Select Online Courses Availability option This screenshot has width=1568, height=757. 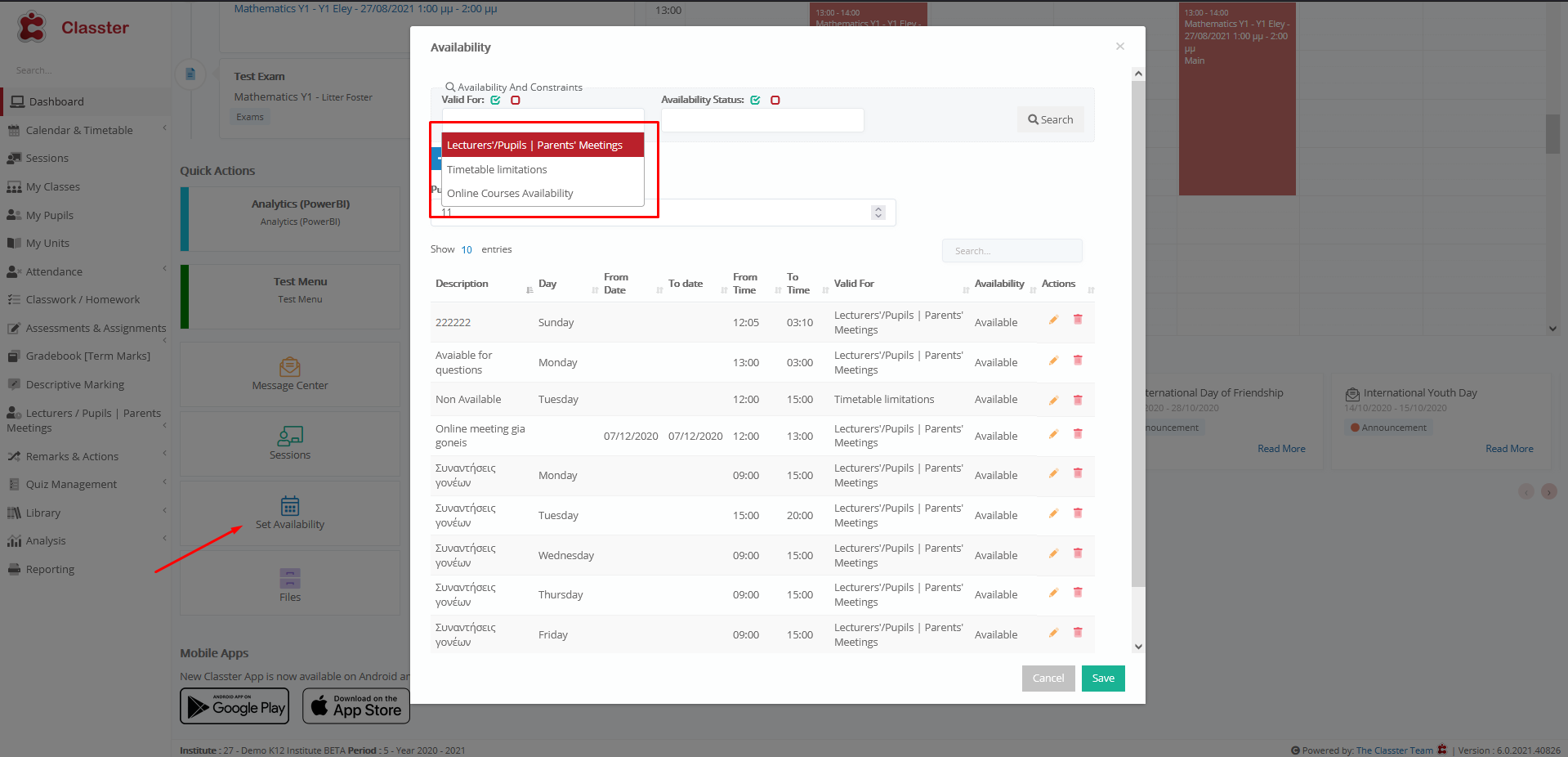(x=543, y=193)
